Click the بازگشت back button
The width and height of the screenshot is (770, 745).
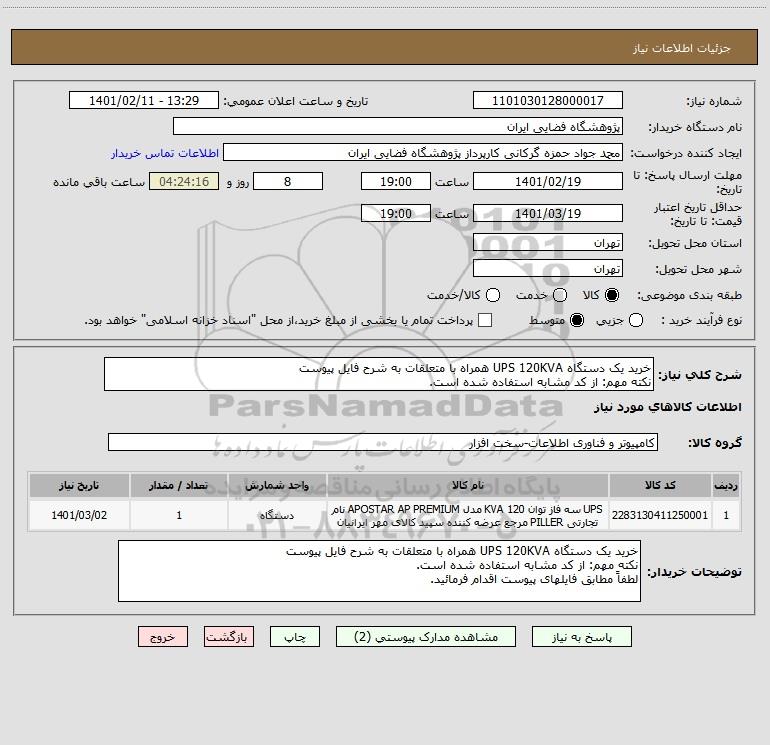pos(229,637)
